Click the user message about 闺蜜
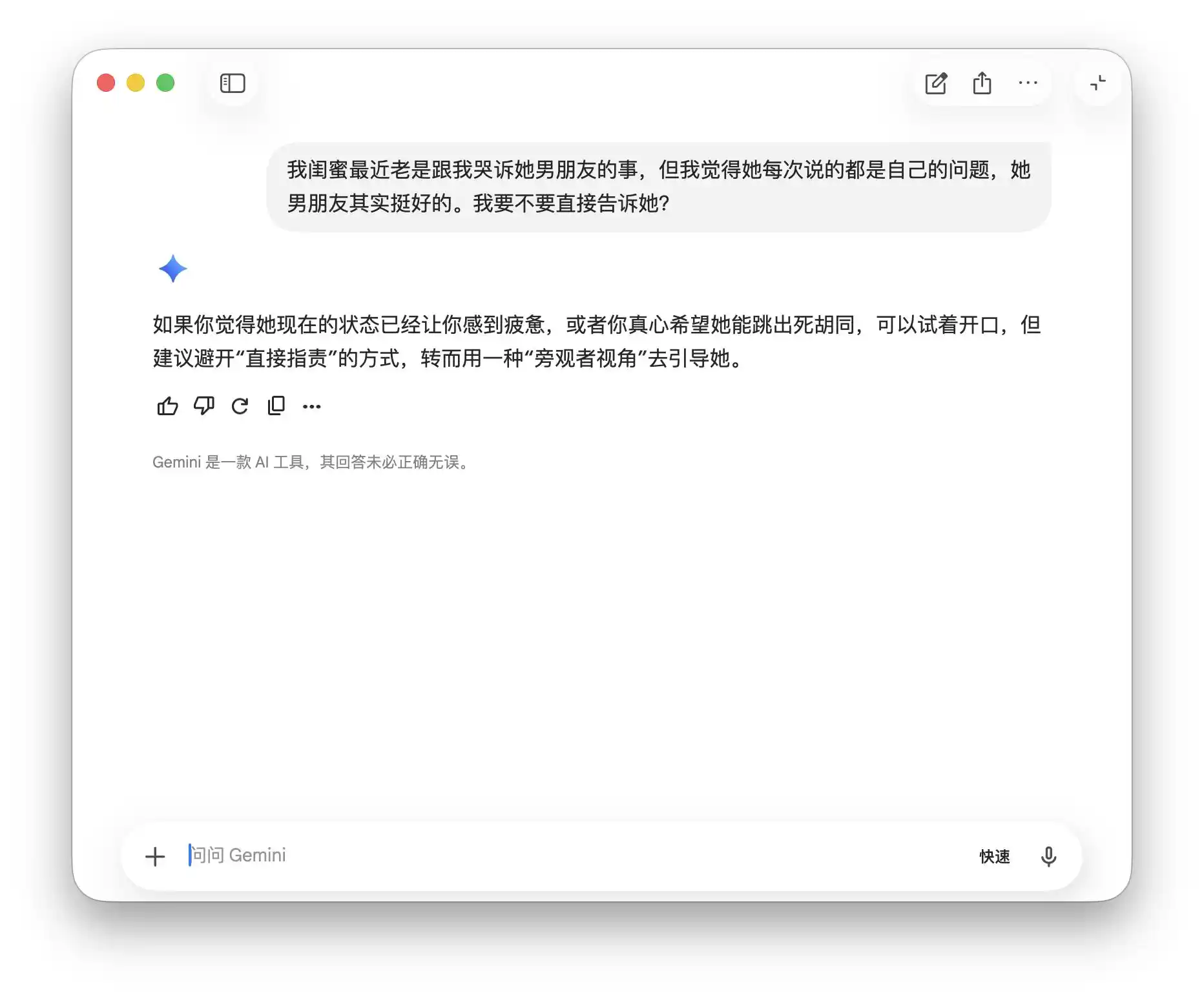This screenshot has height=997, width=1204. coord(659,187)
